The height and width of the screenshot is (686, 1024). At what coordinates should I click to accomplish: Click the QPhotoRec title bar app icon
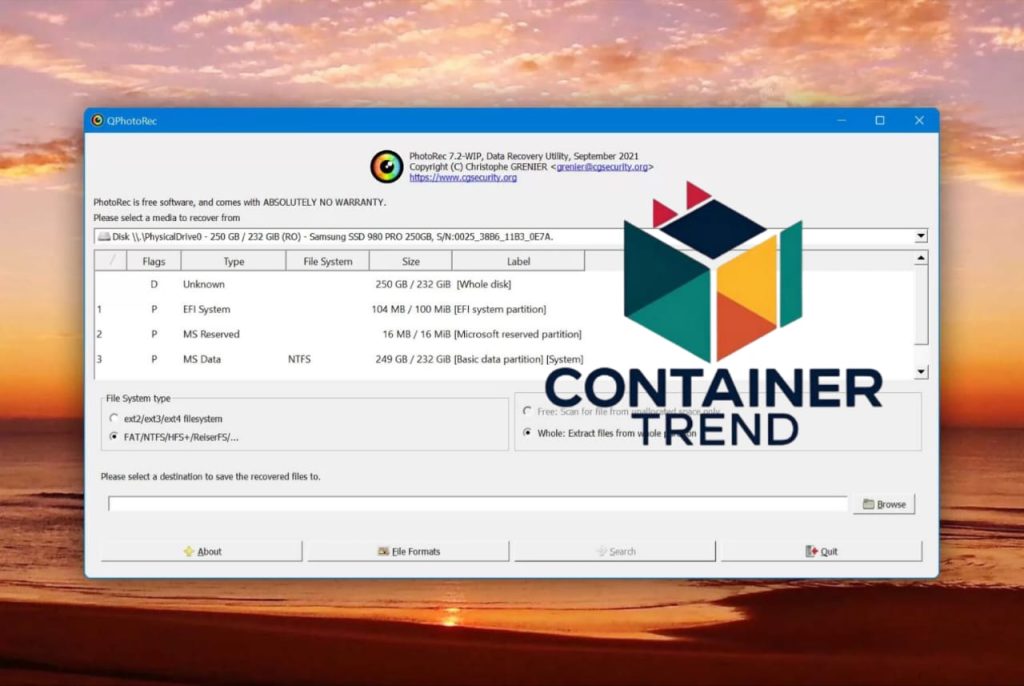pos(97,120)
